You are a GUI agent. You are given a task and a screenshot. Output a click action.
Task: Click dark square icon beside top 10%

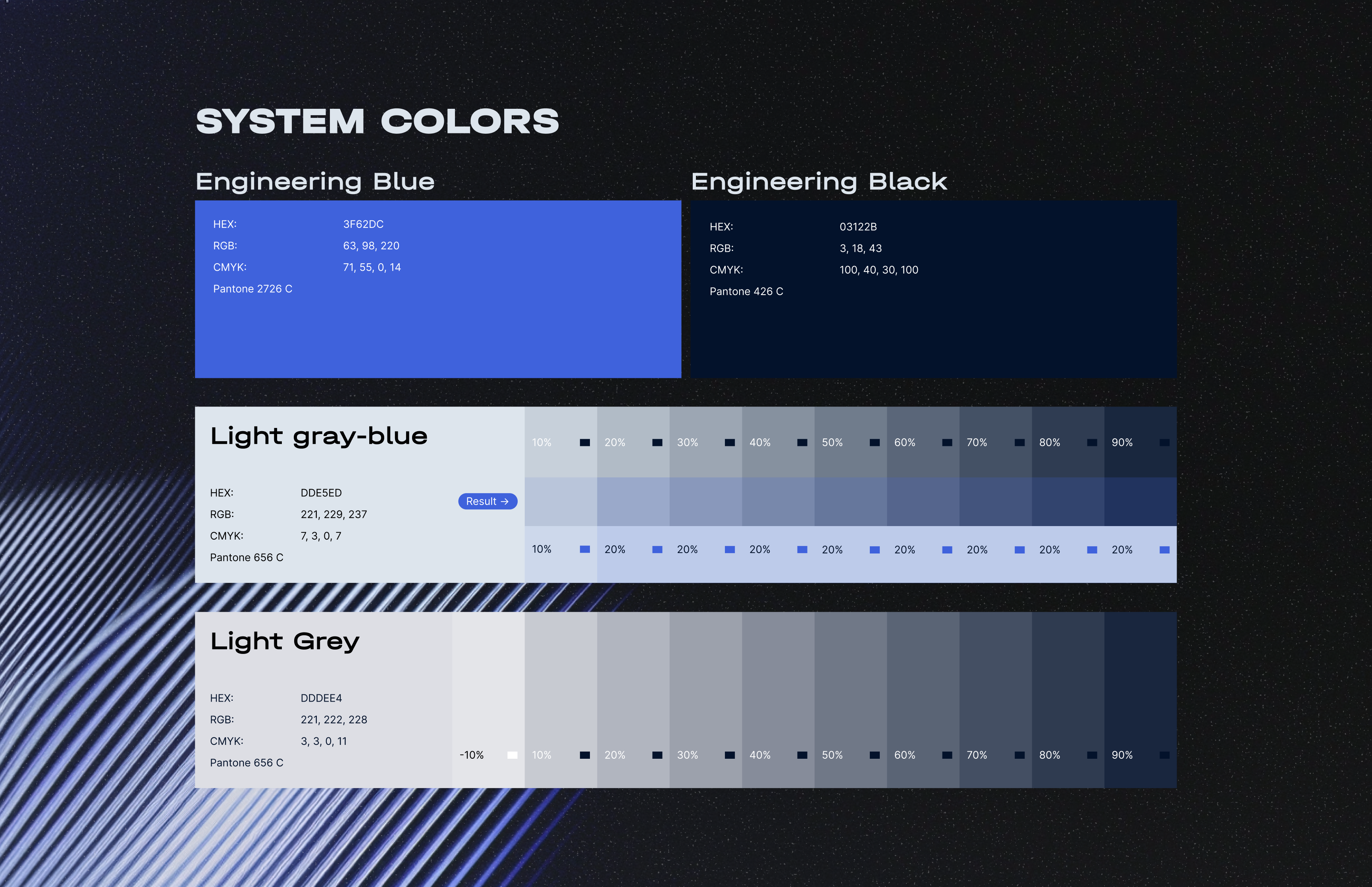[584, 442]
